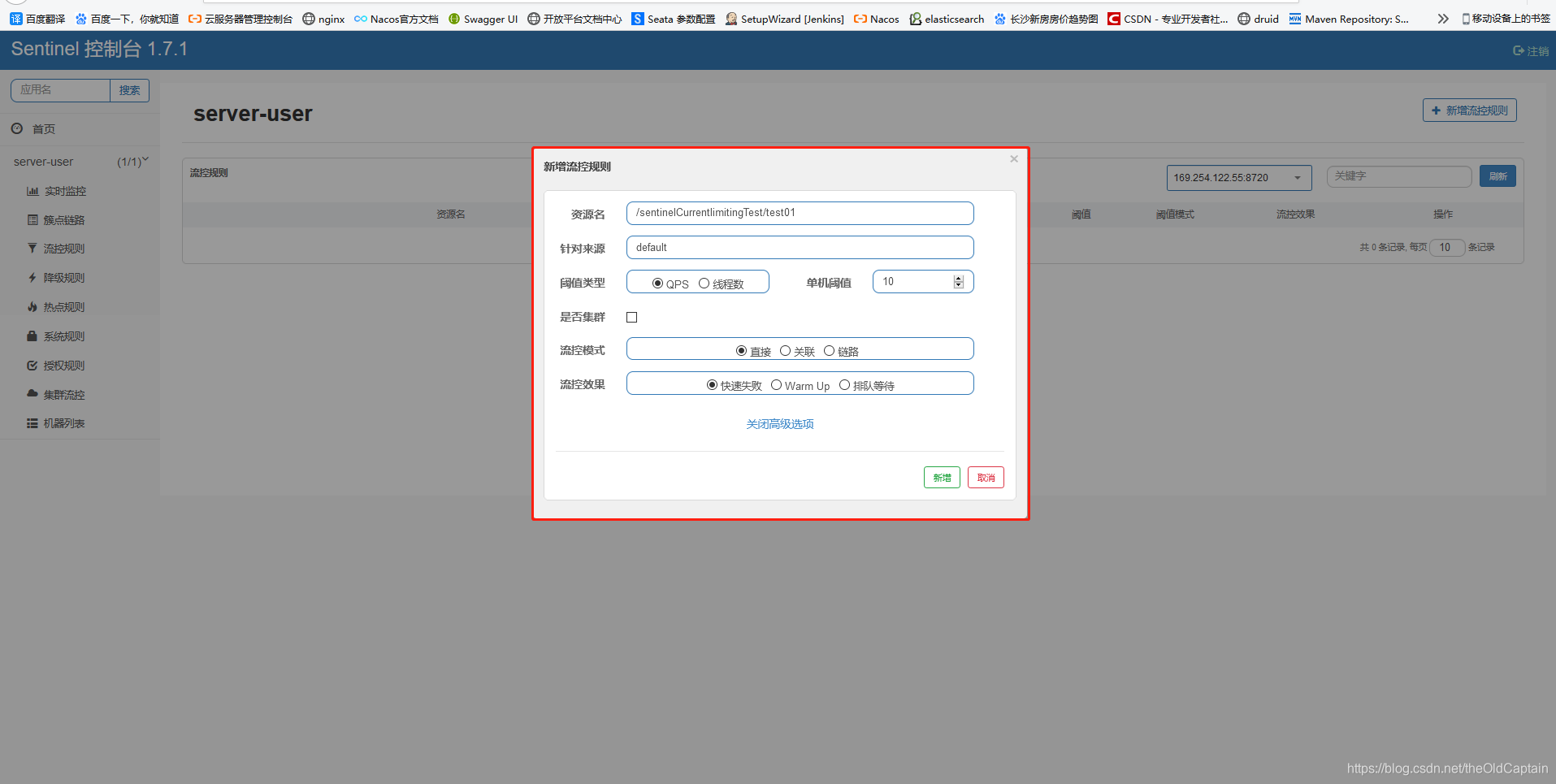This screenshot has width=1556, height=784.
Task: Collapse the server-user app tree chevron
Action: 145,160
